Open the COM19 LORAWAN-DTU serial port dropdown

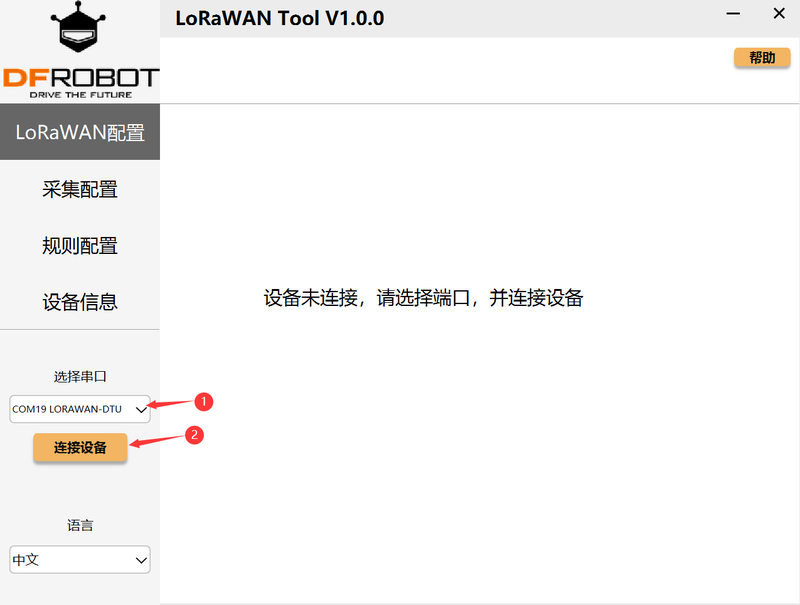tap(70, 408)
